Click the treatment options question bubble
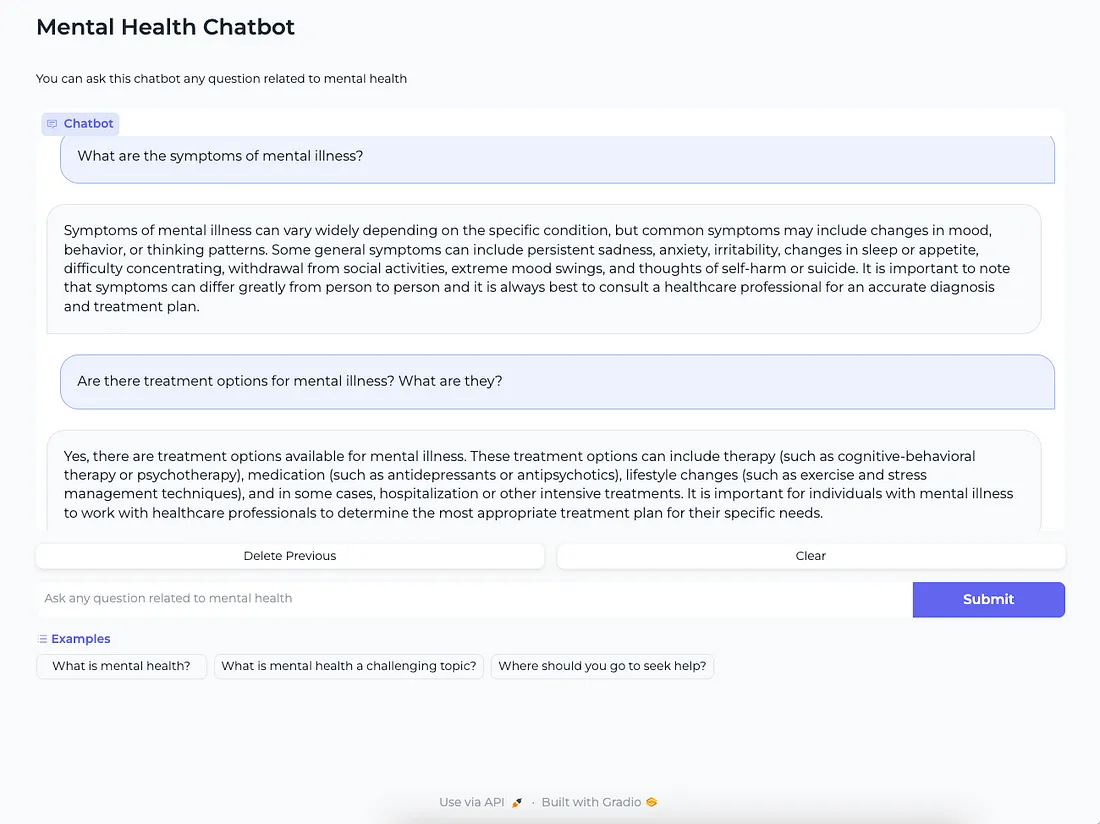 click(x=557, y=381)
